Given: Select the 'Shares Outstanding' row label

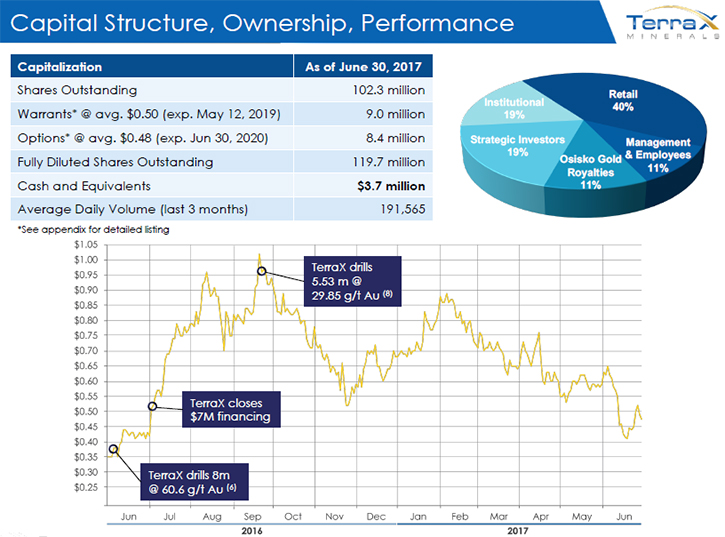Looking at the screenshot, I should click(77, 90).
